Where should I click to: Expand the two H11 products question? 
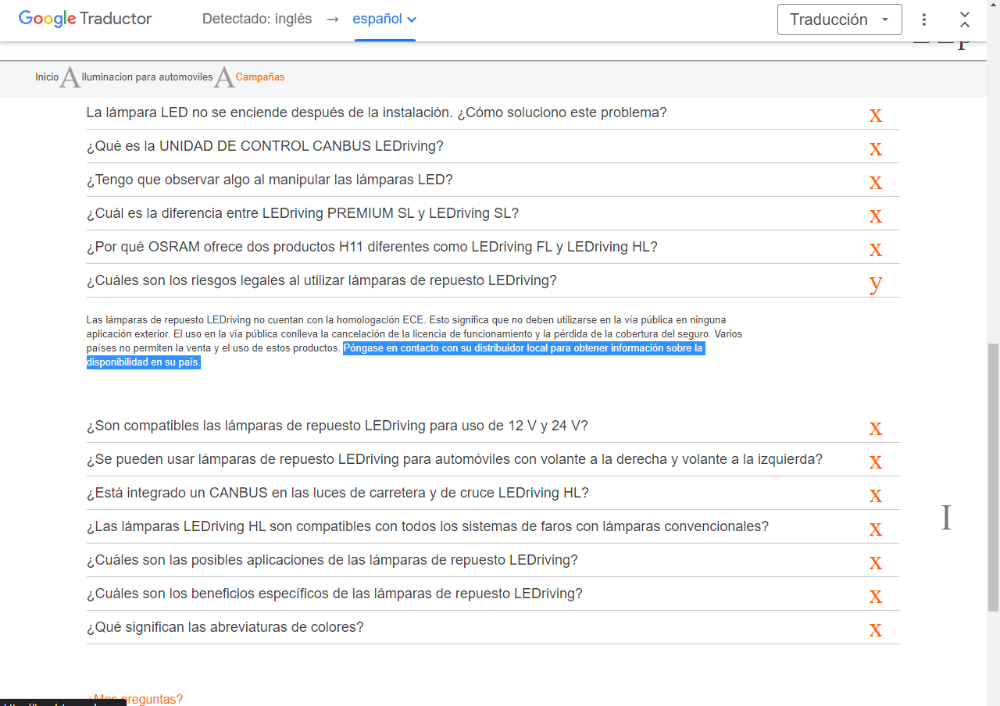coord(493,247)
